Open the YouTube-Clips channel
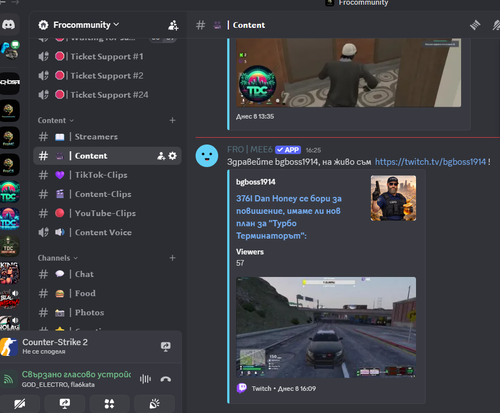This screenshot has width=500, height=413. (107, 213)
